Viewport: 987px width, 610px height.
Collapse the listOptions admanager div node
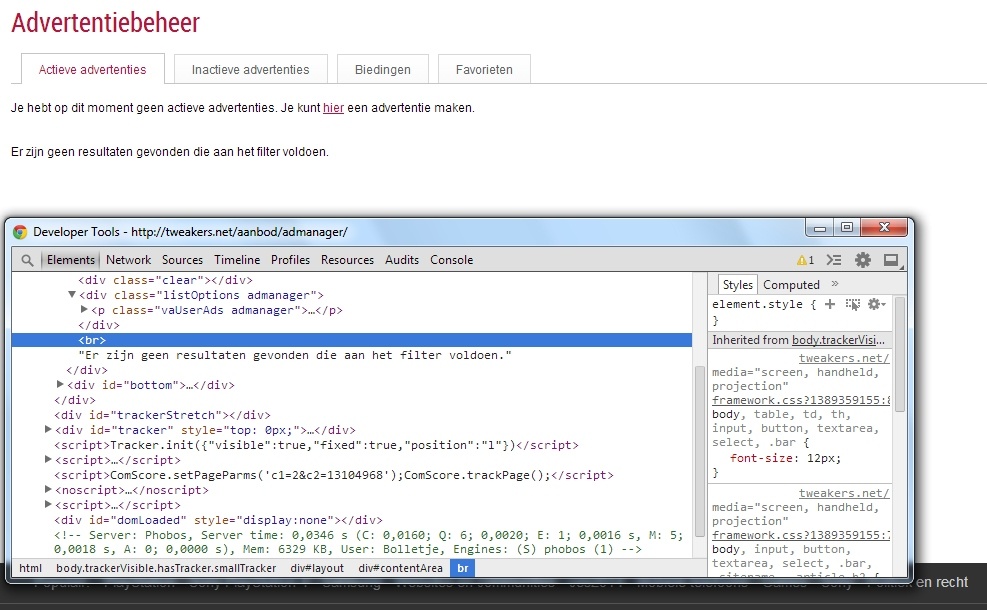[72, 295]
